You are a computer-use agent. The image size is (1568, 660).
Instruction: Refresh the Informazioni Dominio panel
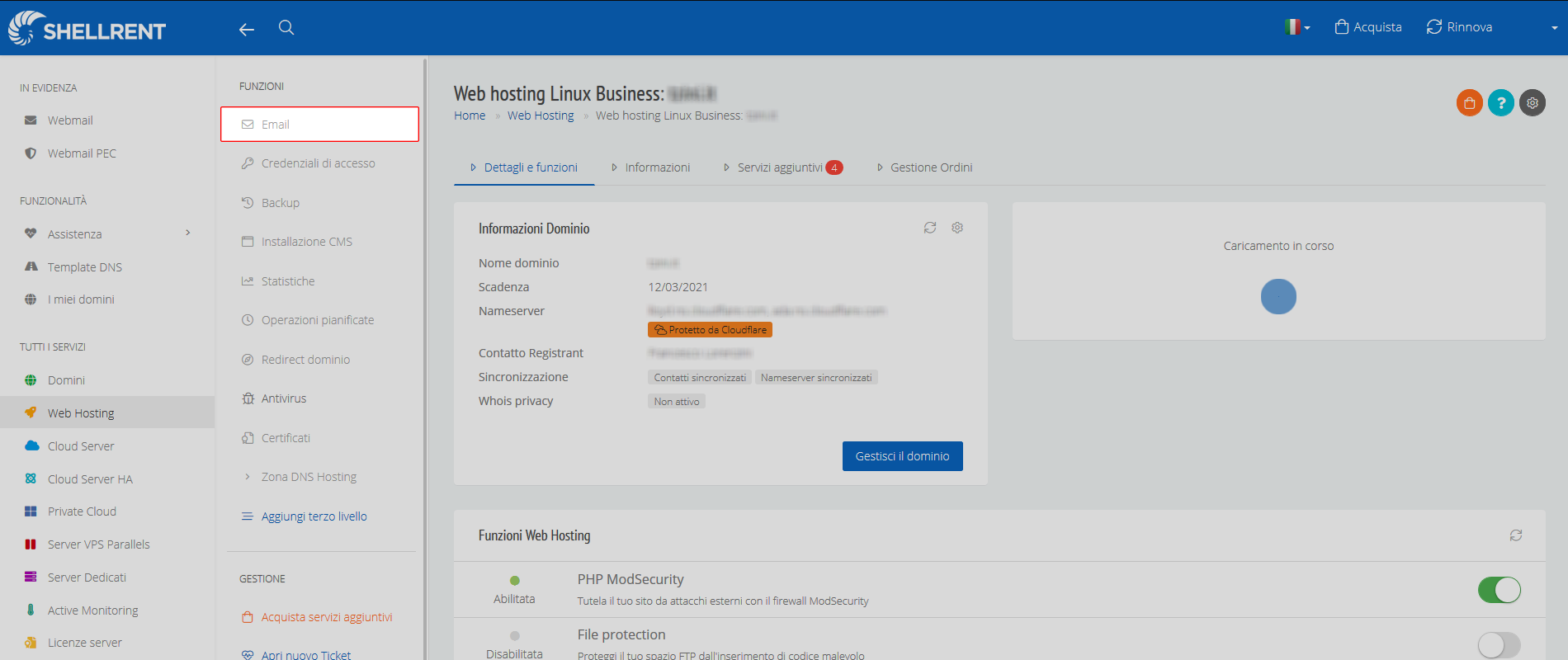pyautogui.click(x=930, y=228)
